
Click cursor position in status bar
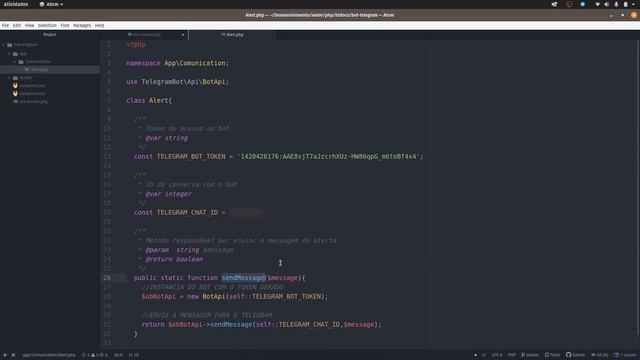118,355
